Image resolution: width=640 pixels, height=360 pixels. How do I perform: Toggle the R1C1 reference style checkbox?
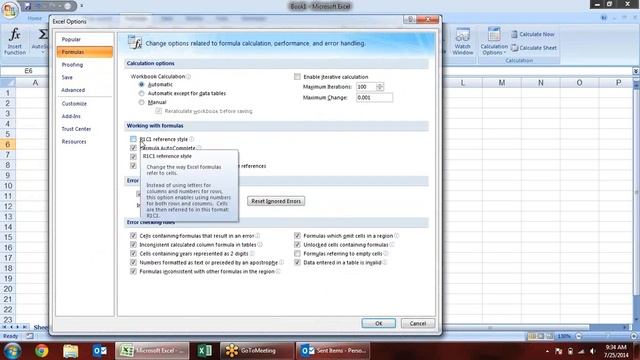coord(133,139)
